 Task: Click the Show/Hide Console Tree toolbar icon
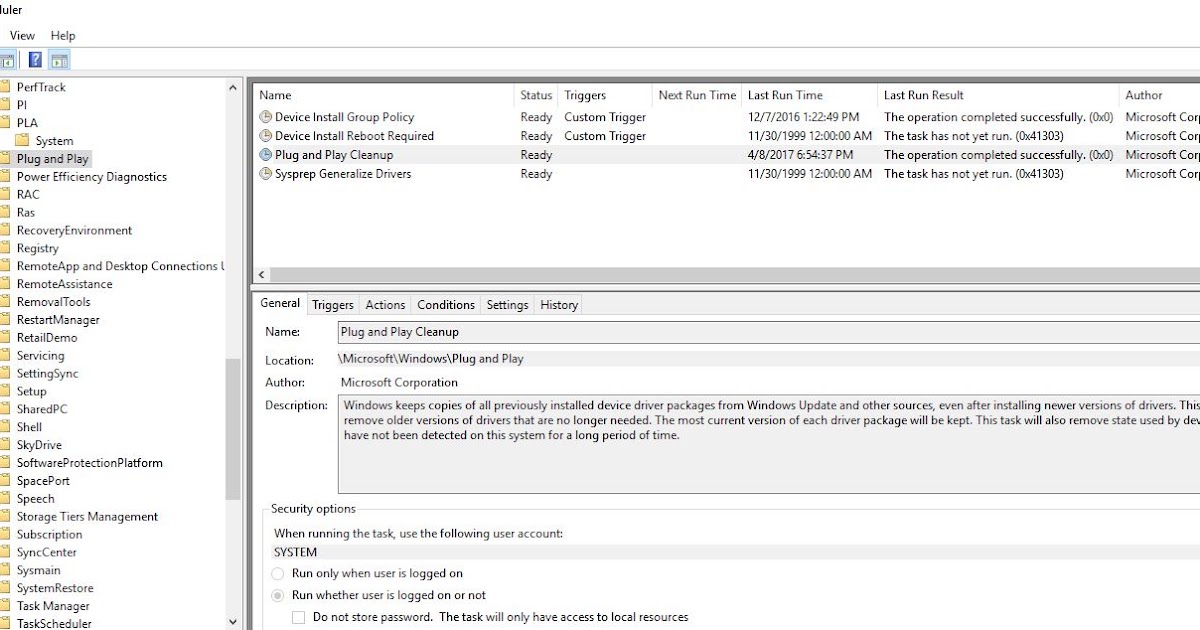click(8, 59)
